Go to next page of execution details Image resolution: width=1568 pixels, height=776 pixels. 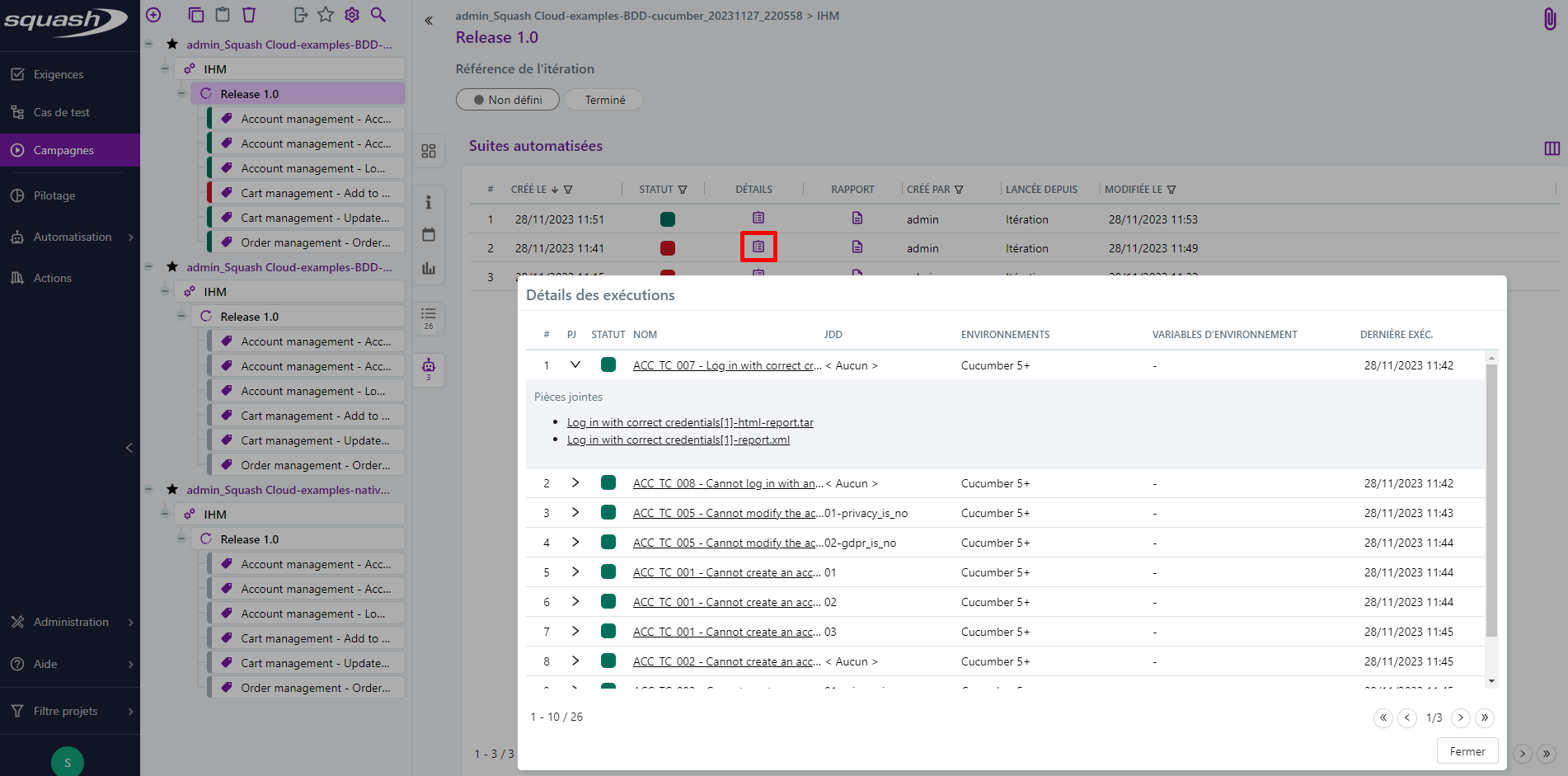1460,717
